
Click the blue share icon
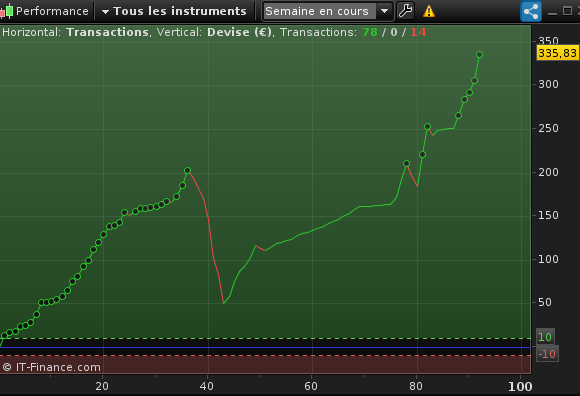(x=531, y=11)
